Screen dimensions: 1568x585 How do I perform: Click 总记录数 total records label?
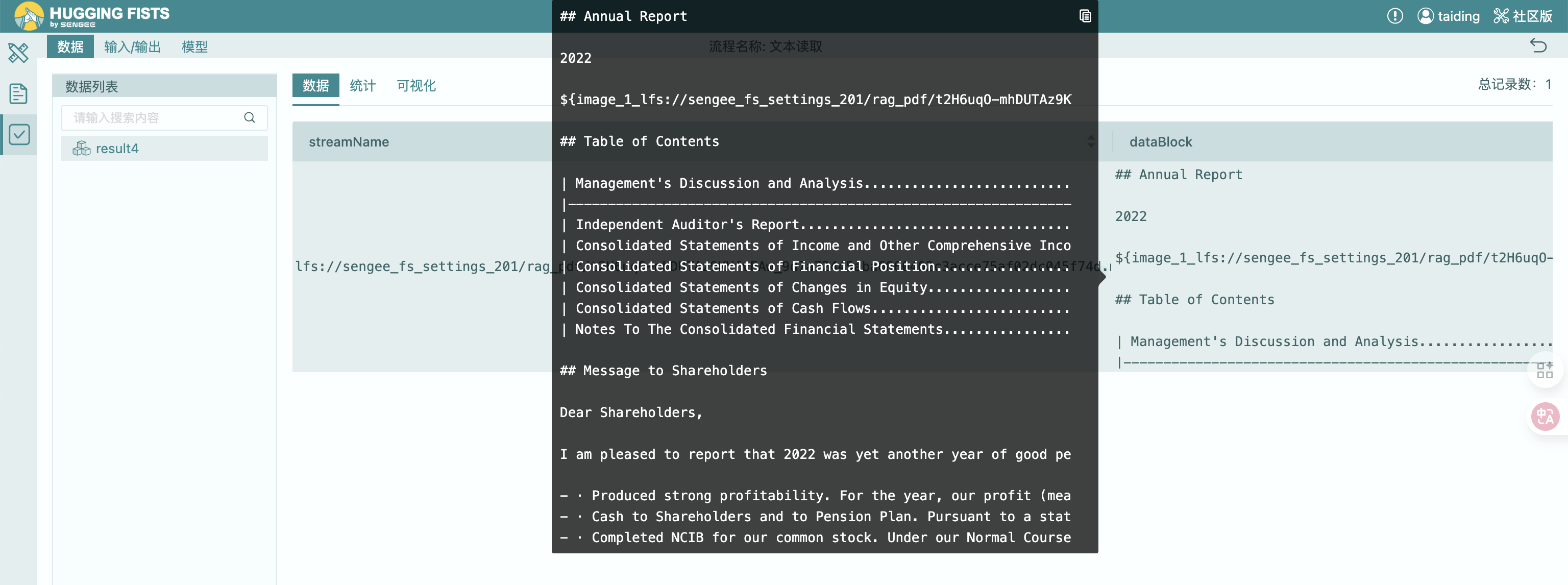[1514, 84]
